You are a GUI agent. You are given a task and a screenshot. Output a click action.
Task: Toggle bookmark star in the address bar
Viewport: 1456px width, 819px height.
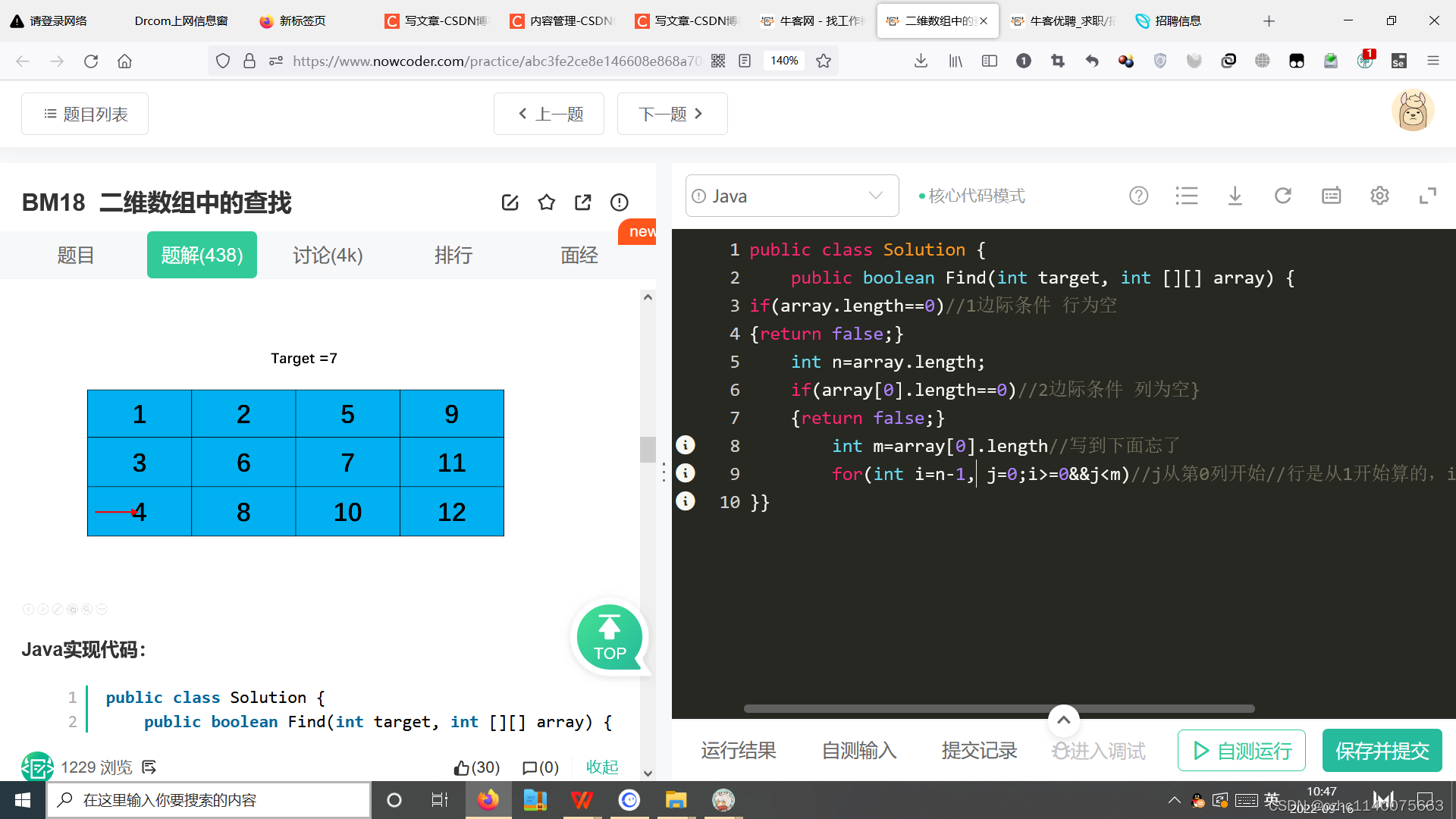(824, 61)
